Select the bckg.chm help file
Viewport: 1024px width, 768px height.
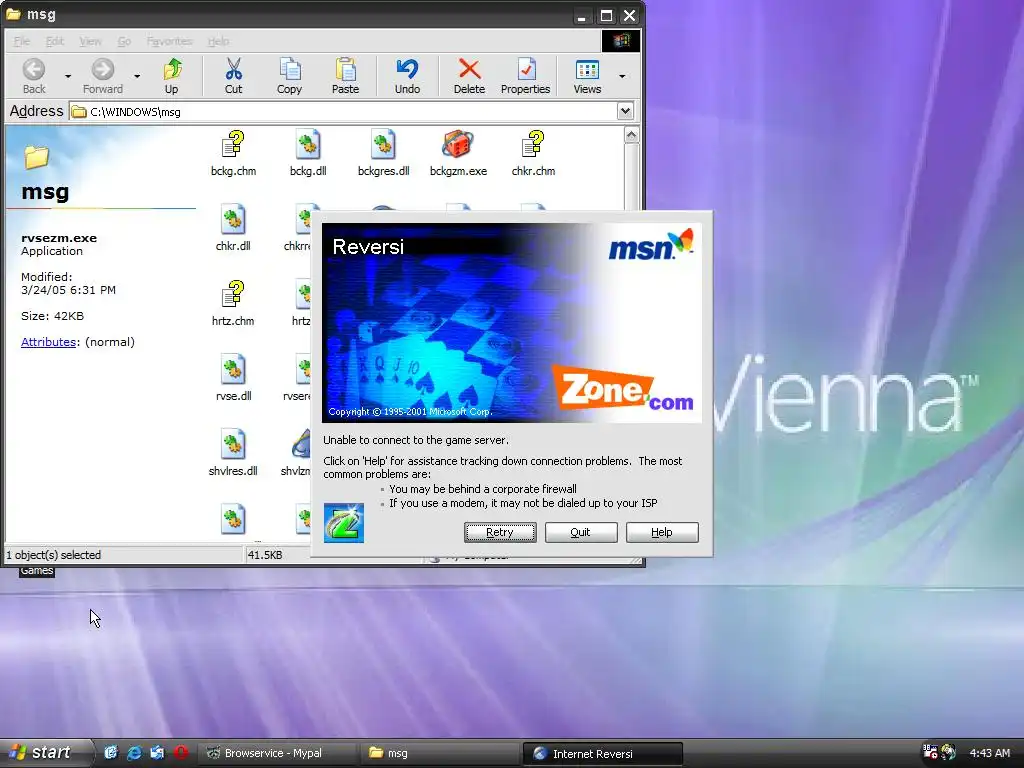pyautogui.click(x=233, y=154)
